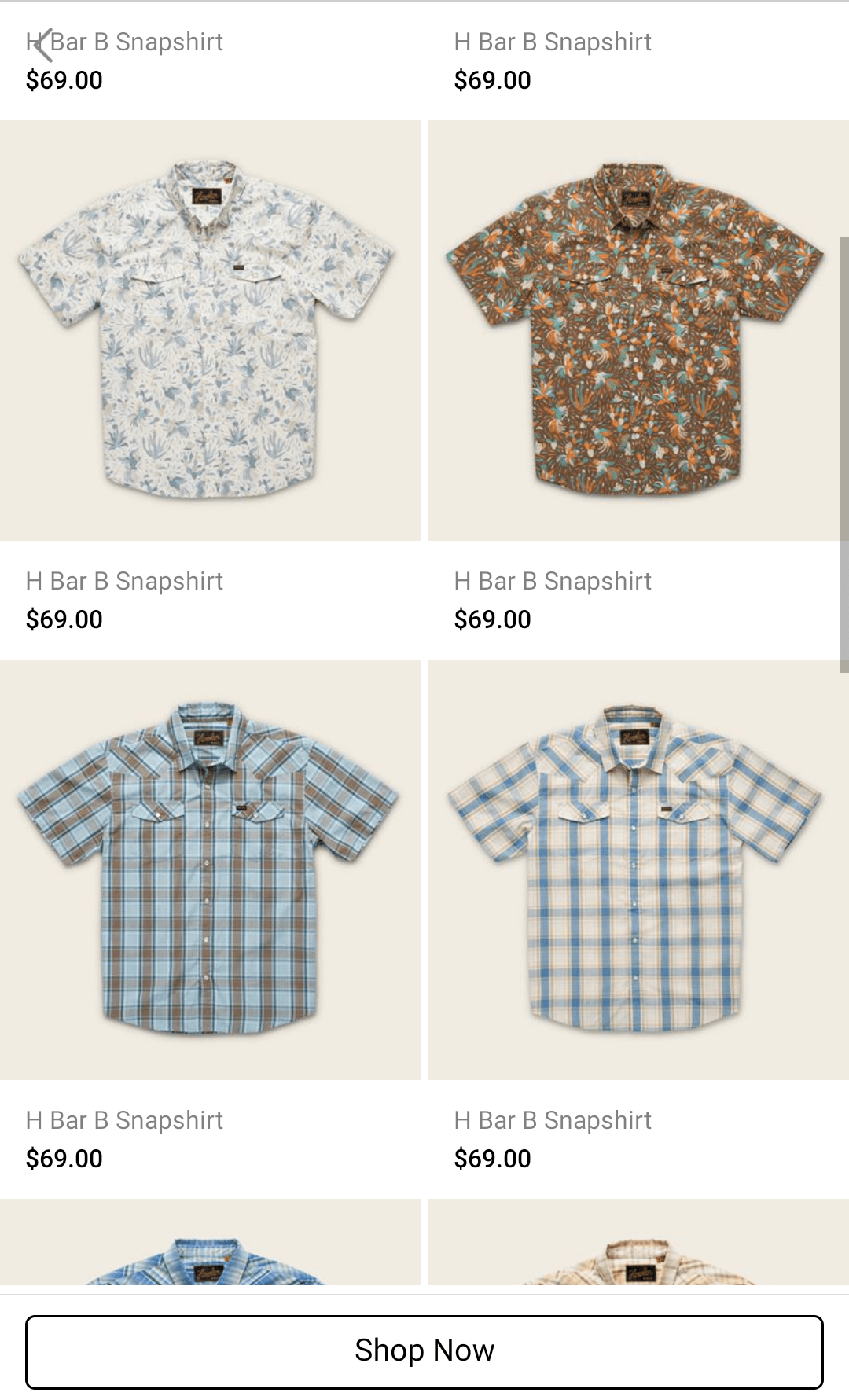Click $69.00 price below brown floral shirt

[493, 619]
